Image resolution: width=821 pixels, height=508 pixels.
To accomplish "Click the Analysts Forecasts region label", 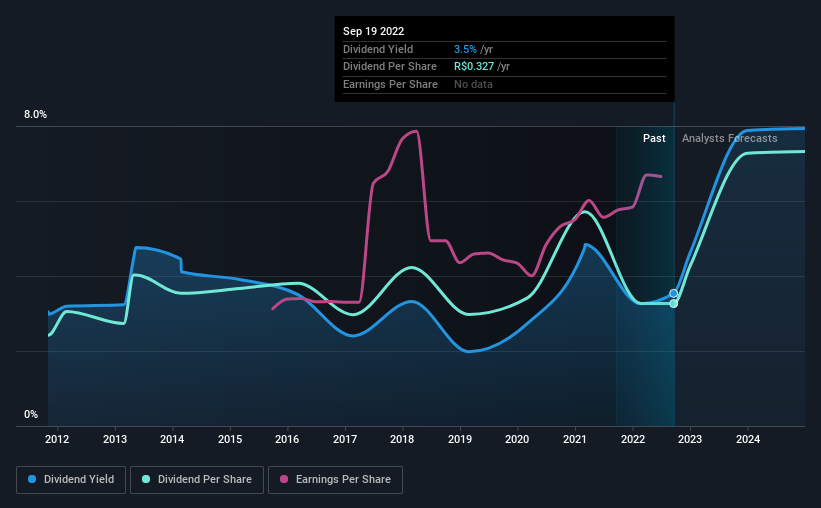I will (729, 138).
